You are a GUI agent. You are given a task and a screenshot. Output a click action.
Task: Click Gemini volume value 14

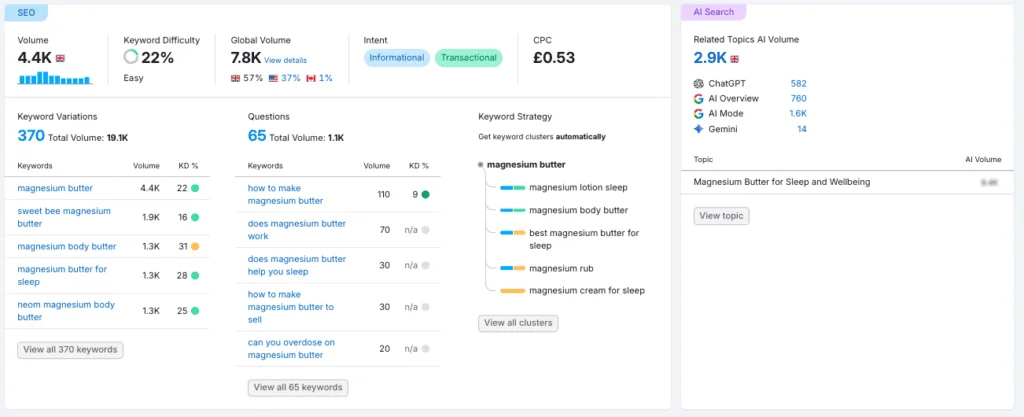802,129
